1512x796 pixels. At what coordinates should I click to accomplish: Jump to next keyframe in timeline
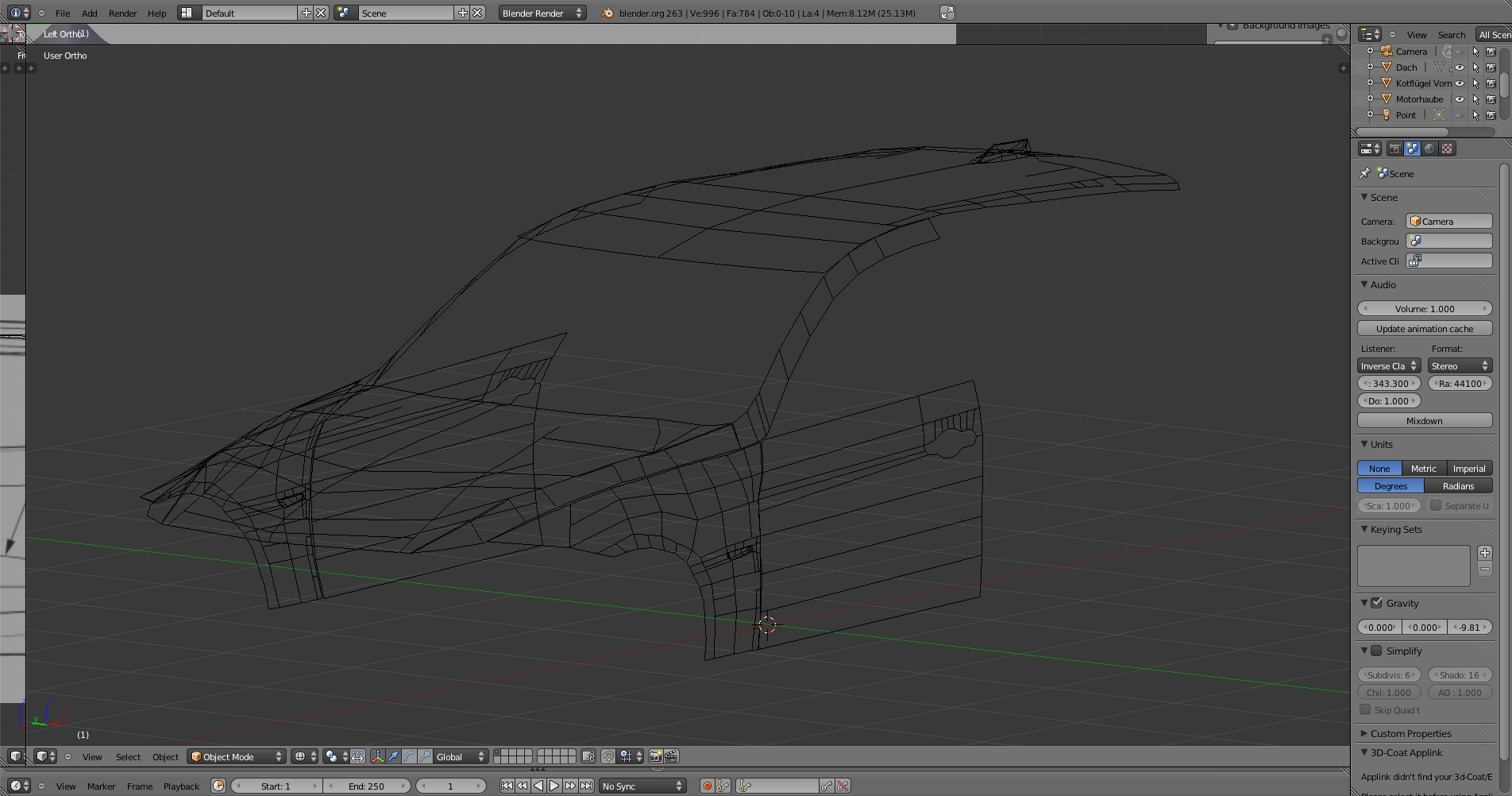[x=570, y=786]
